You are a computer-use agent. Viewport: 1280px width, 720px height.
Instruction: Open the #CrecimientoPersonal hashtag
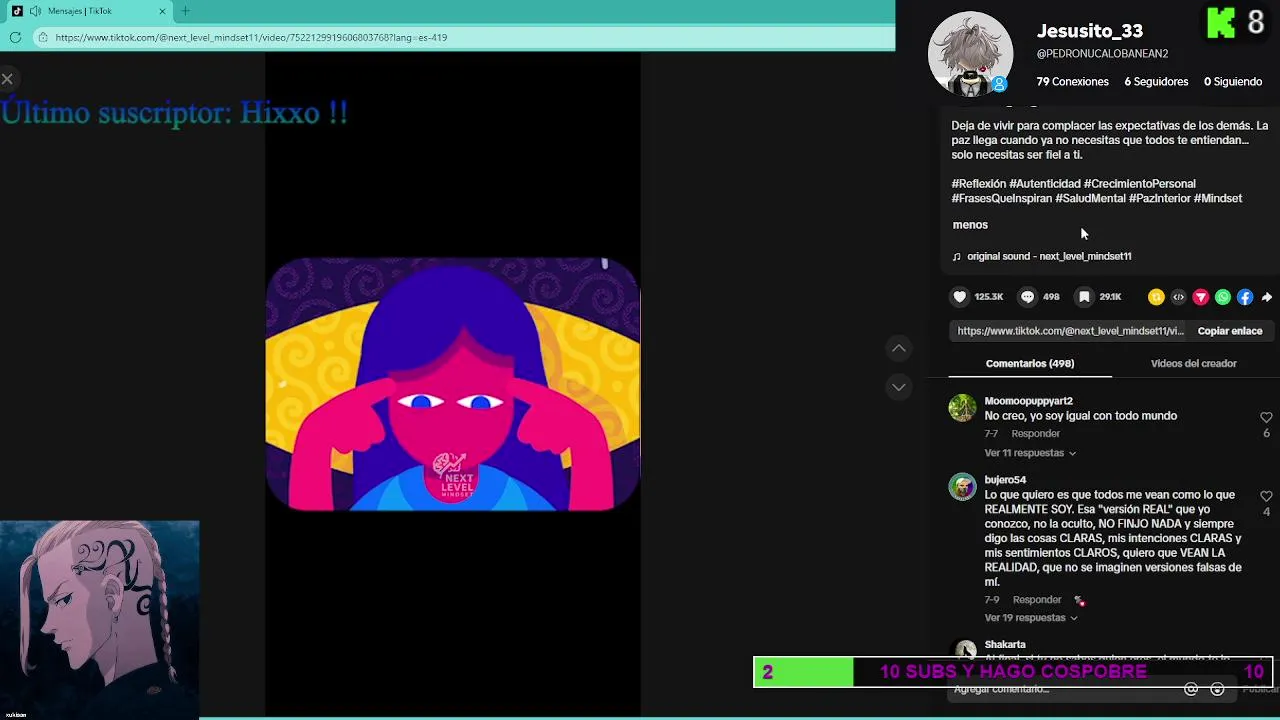(x=1139, y=184)
